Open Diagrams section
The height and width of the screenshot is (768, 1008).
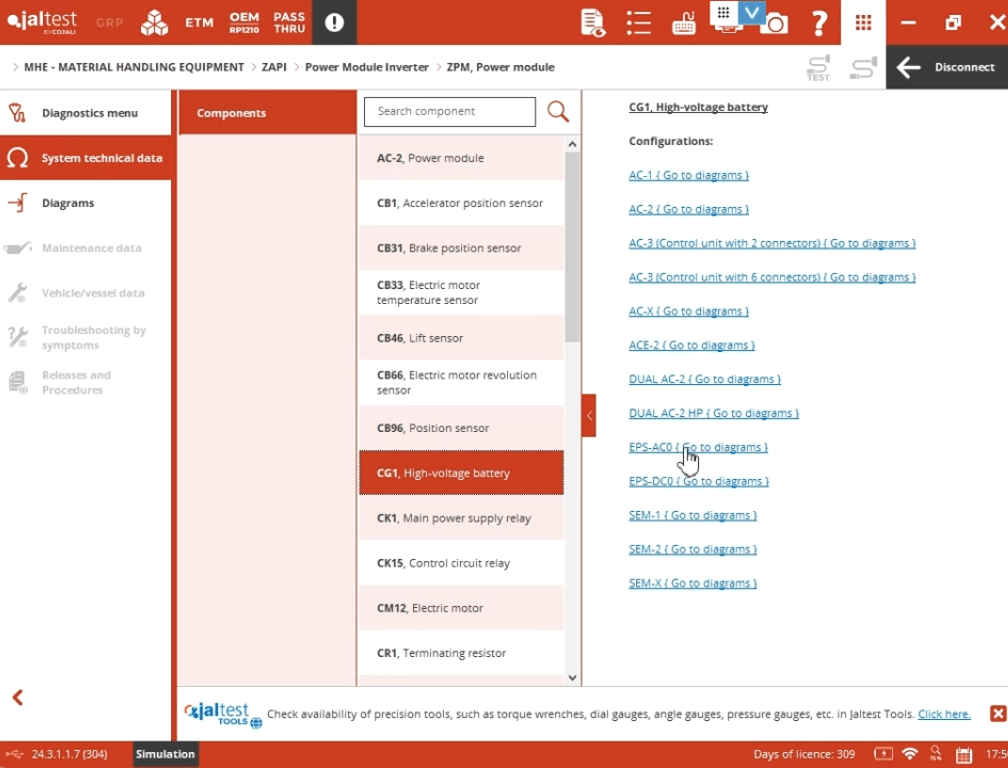pyautogui.click(x=86, y=203)
